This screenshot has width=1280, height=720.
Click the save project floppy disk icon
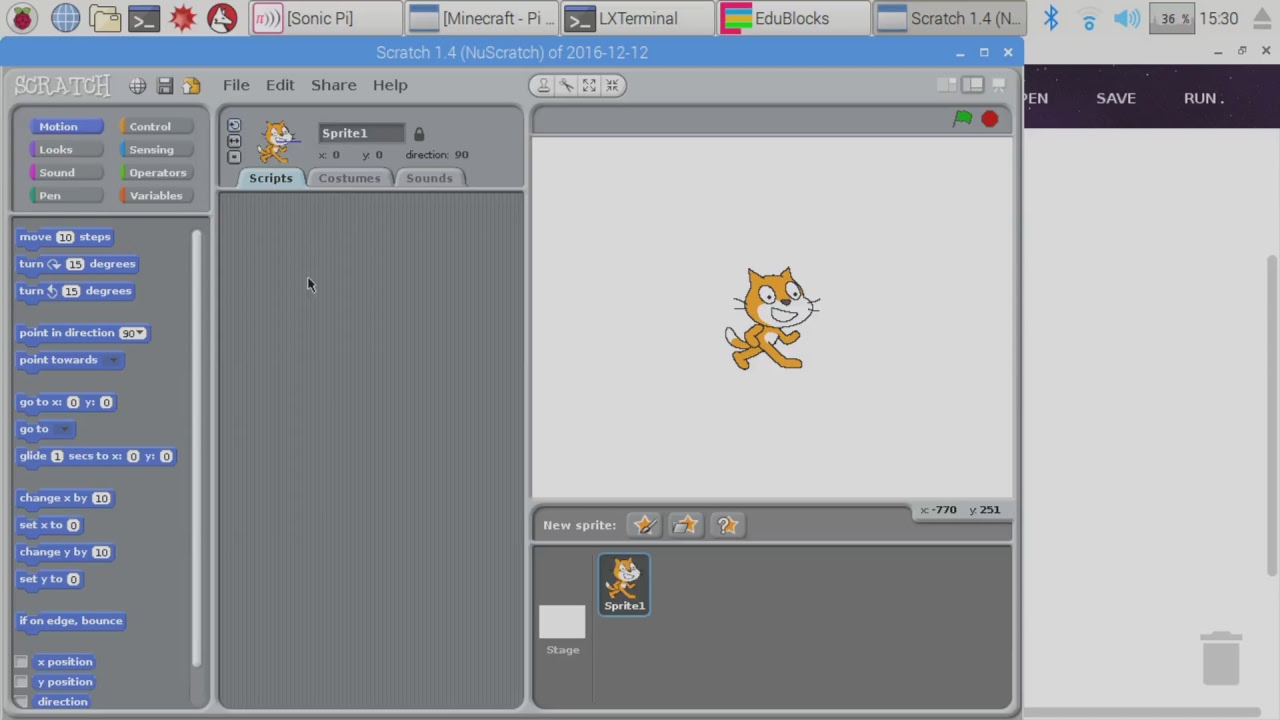[165, 86]
